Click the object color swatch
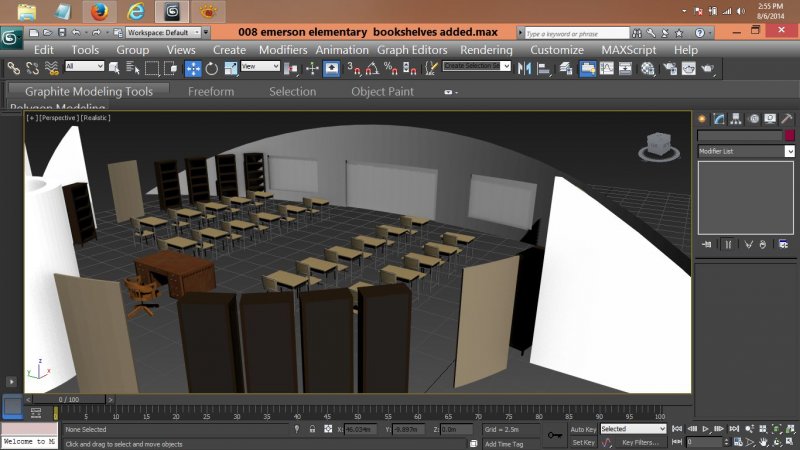 [x=789, y=135]
